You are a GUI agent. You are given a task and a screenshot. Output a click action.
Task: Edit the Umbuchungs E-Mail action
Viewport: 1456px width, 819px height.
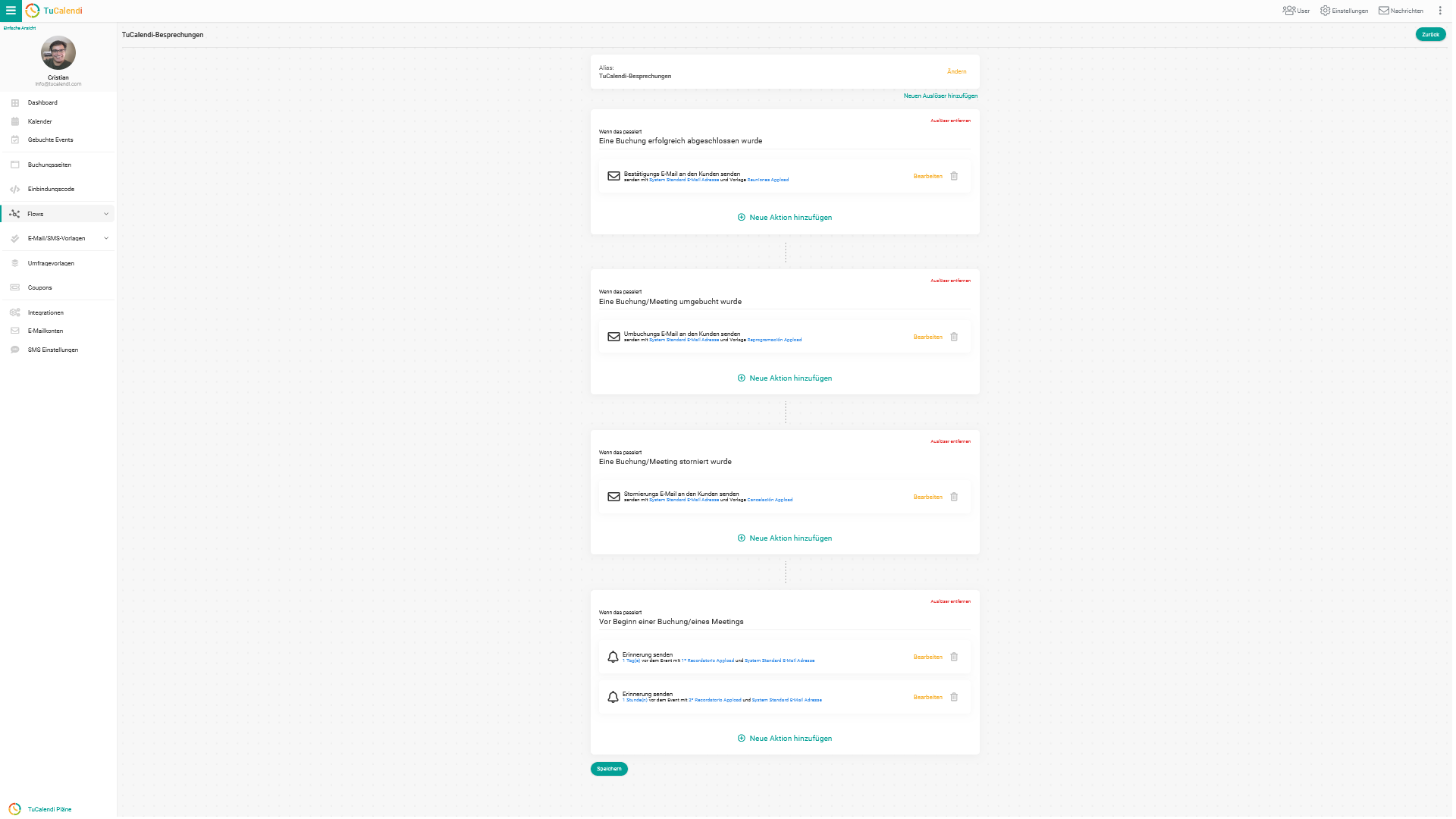click(x=927, y=337)
